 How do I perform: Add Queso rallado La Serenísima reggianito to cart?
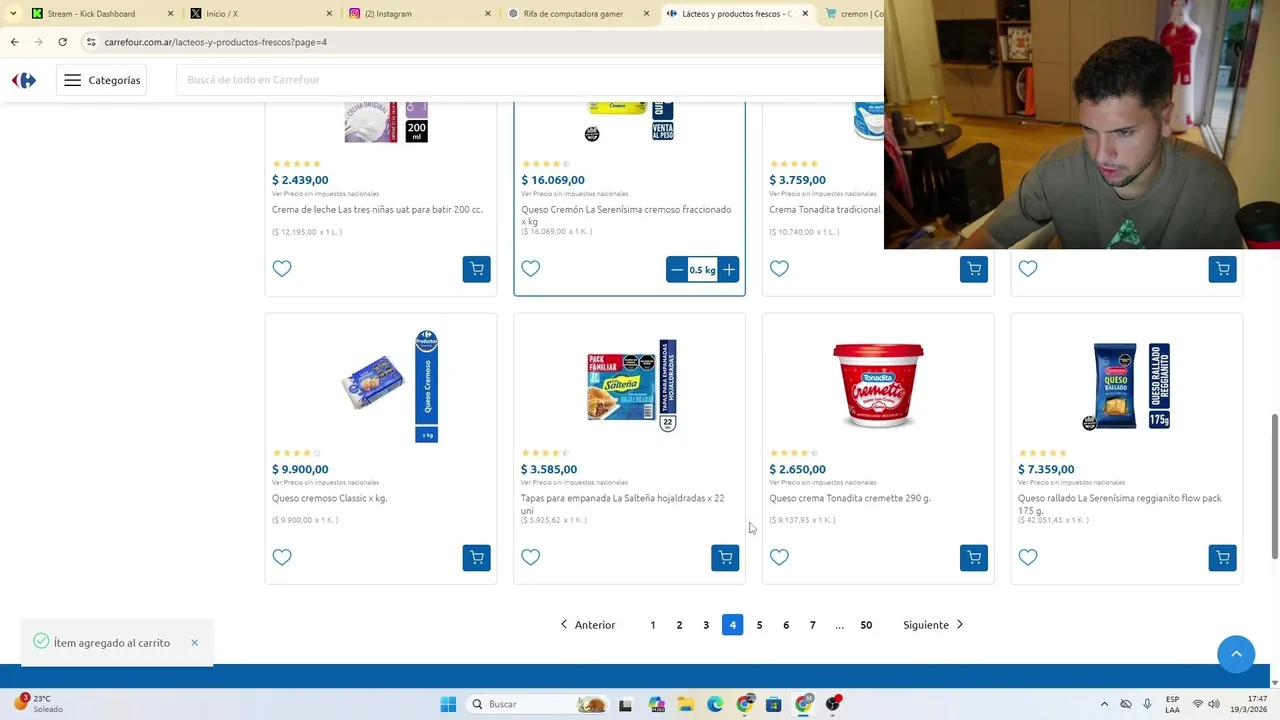(1222, 557)
